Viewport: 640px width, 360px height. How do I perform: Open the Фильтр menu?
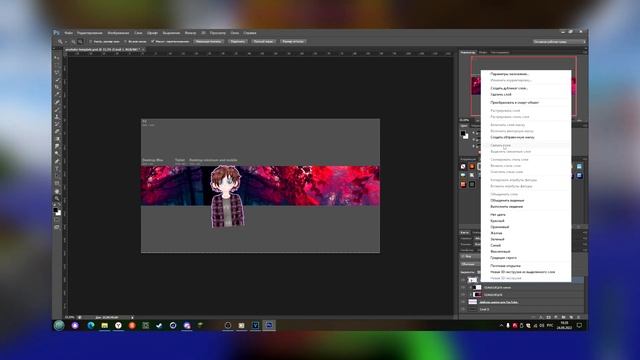coord(190,33)
